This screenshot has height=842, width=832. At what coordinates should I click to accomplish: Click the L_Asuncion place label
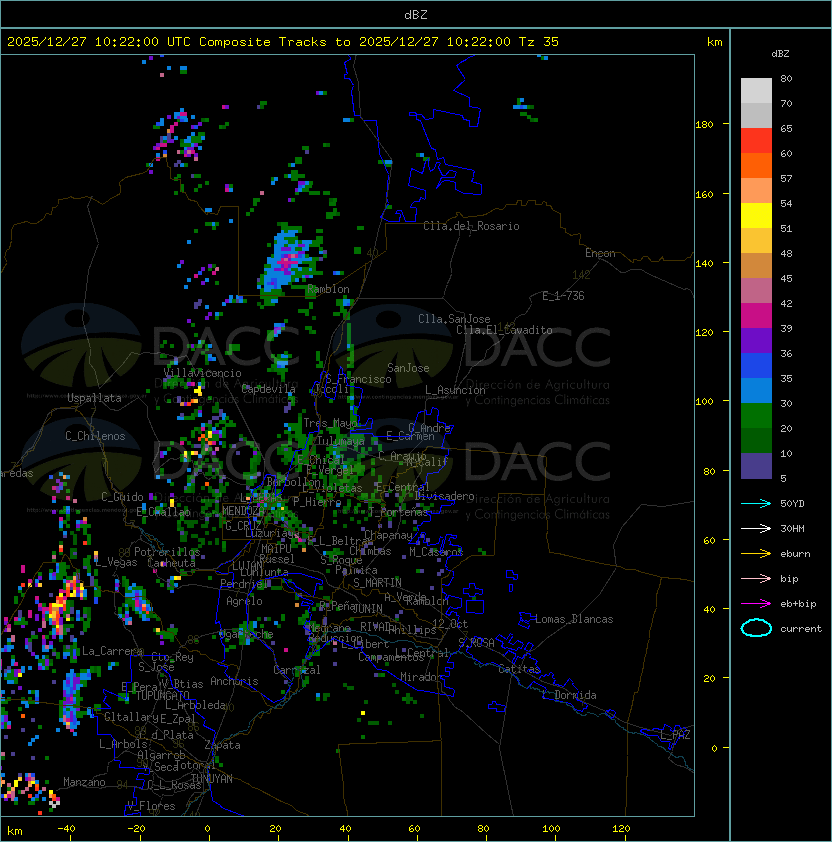[x=455, y=390]
